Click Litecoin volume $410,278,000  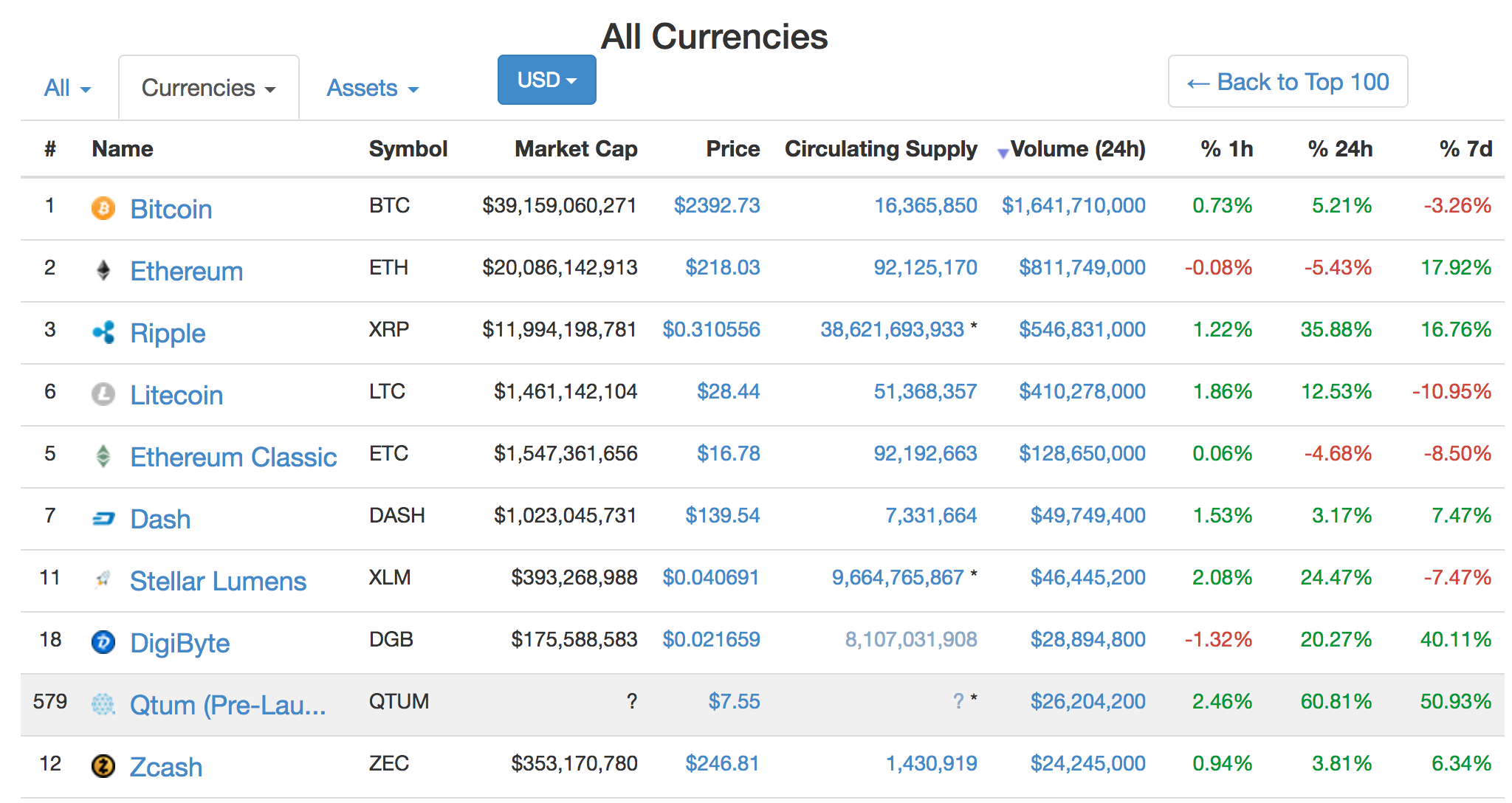coord(1082,391)
